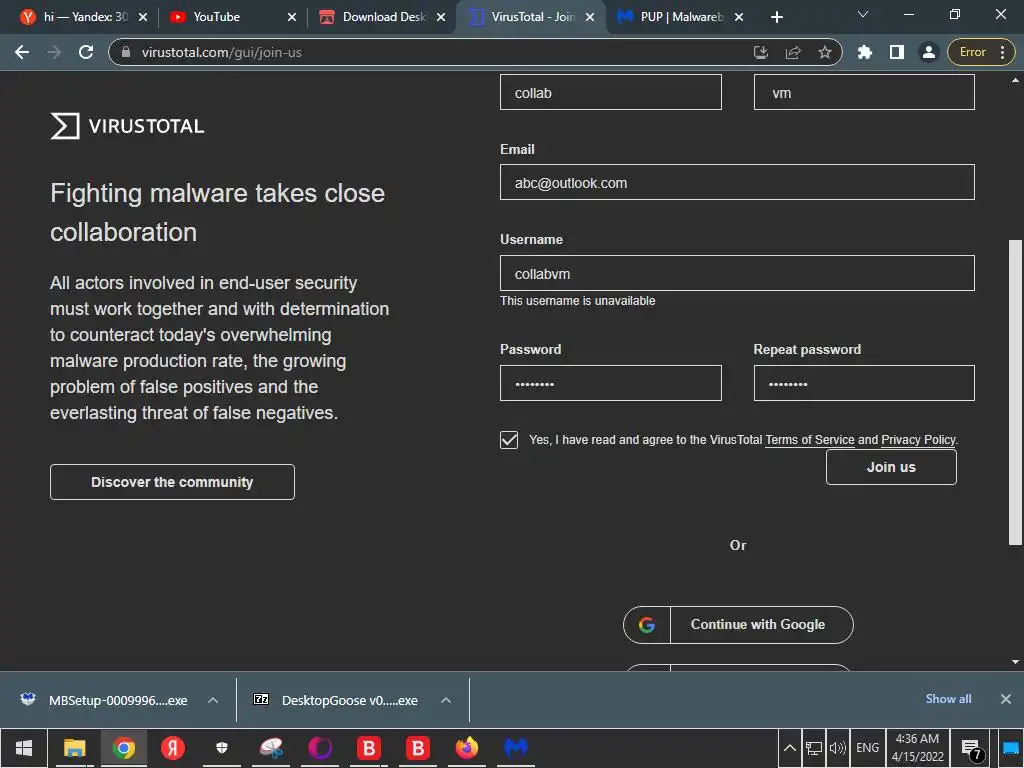Click the Repeat password field

coord(864,383)
